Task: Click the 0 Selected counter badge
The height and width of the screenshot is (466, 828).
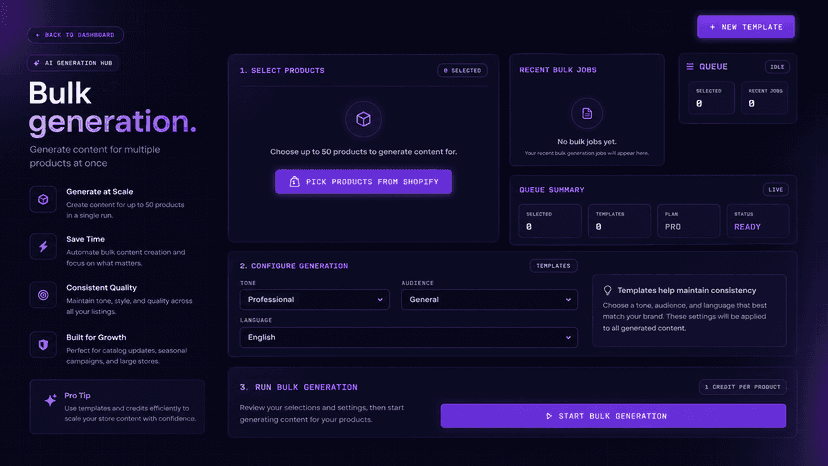Action: (x=462, y=70)
